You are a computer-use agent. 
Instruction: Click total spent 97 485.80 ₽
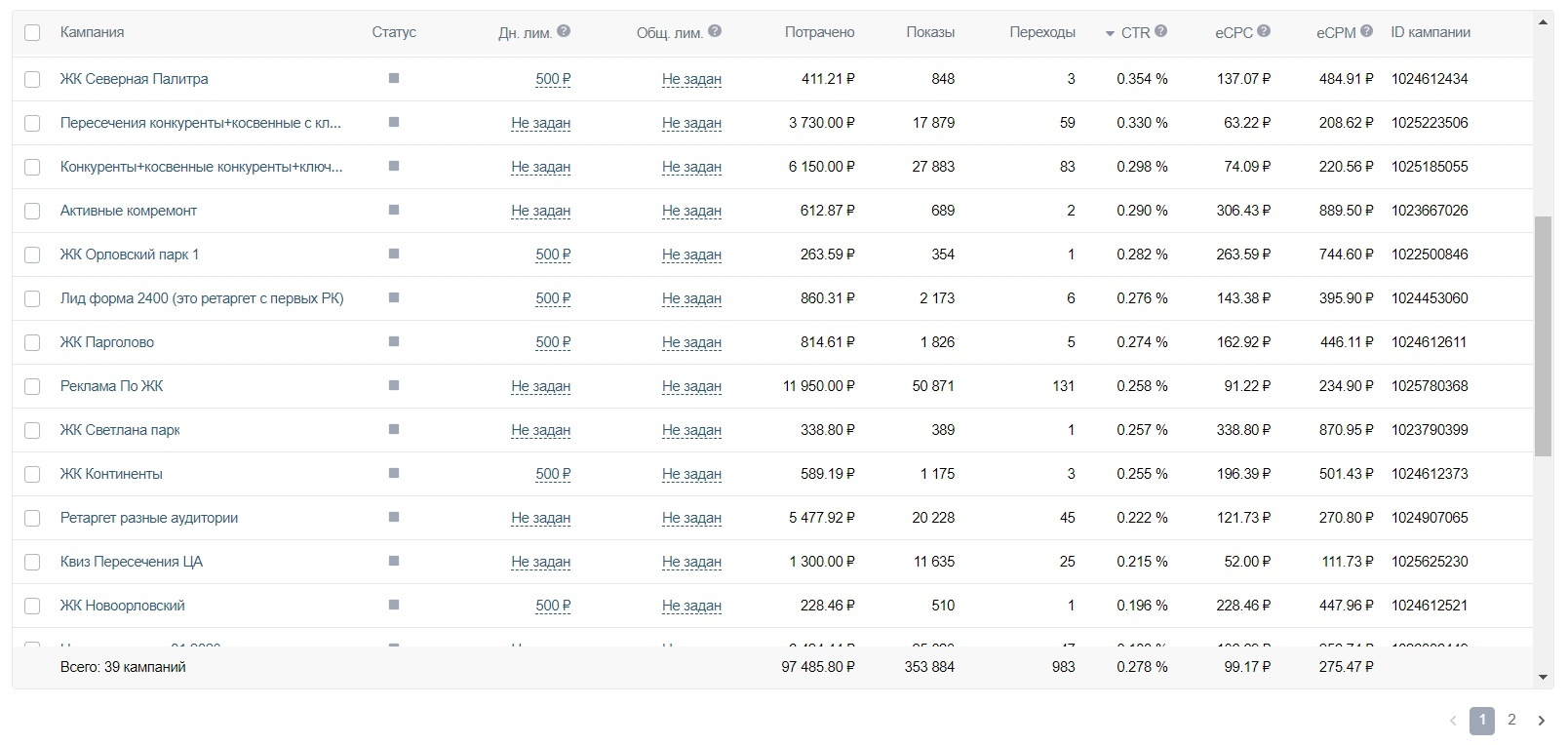click(818, 667)
